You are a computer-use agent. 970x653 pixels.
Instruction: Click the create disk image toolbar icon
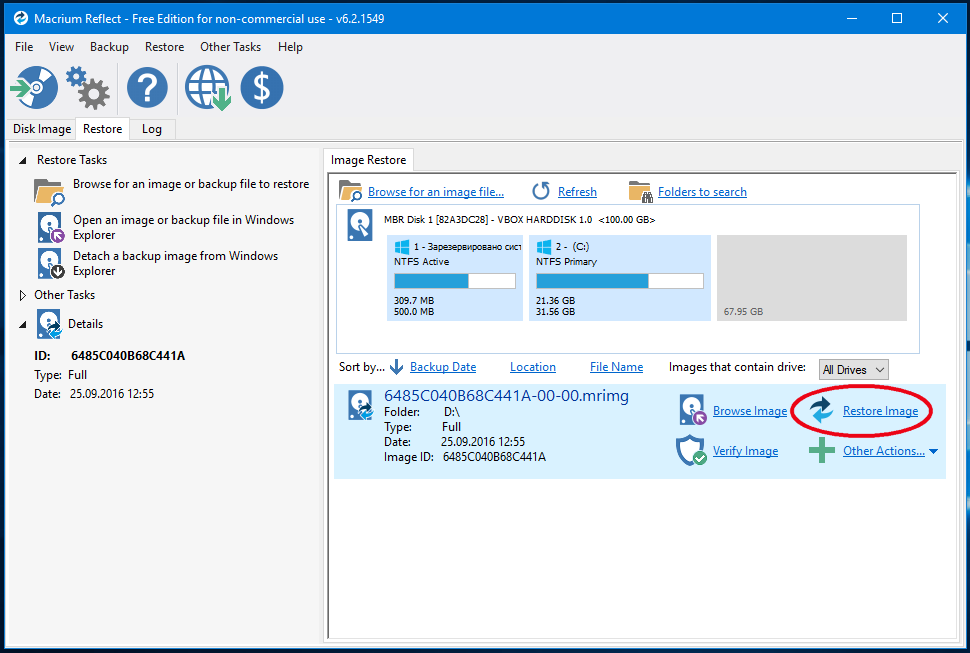tap(34, 88)
